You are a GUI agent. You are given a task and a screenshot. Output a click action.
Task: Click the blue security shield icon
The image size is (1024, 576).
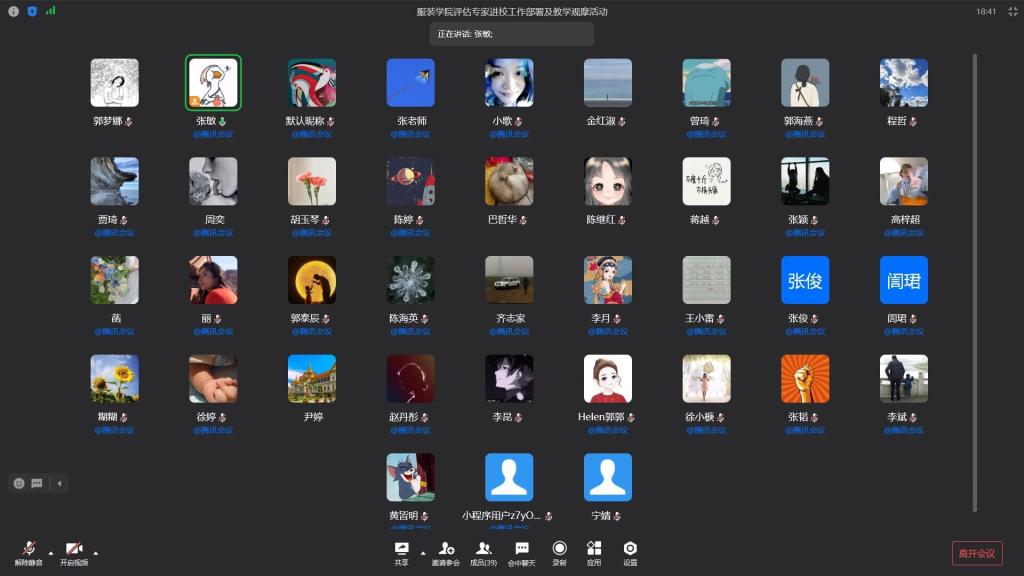(x=31, y=11)
